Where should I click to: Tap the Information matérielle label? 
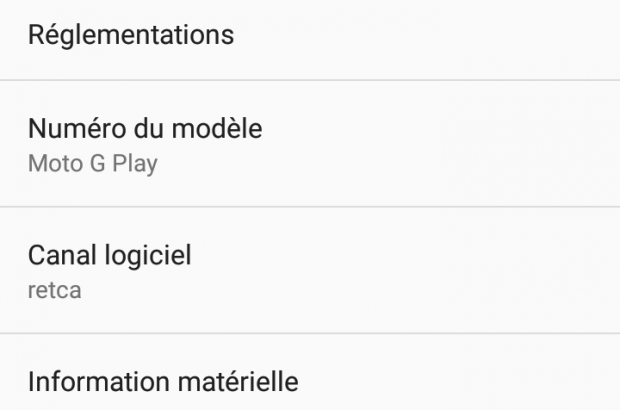pyautogui.click(x=163, y=381)
